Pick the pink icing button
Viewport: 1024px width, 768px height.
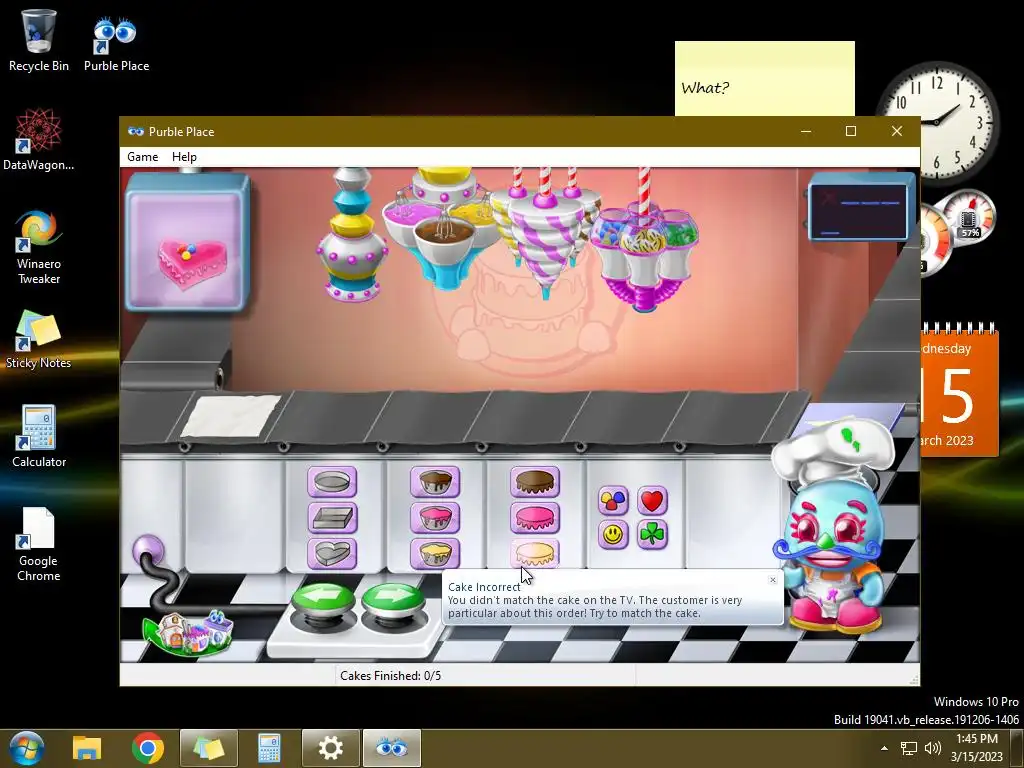(x=535, y=518)
